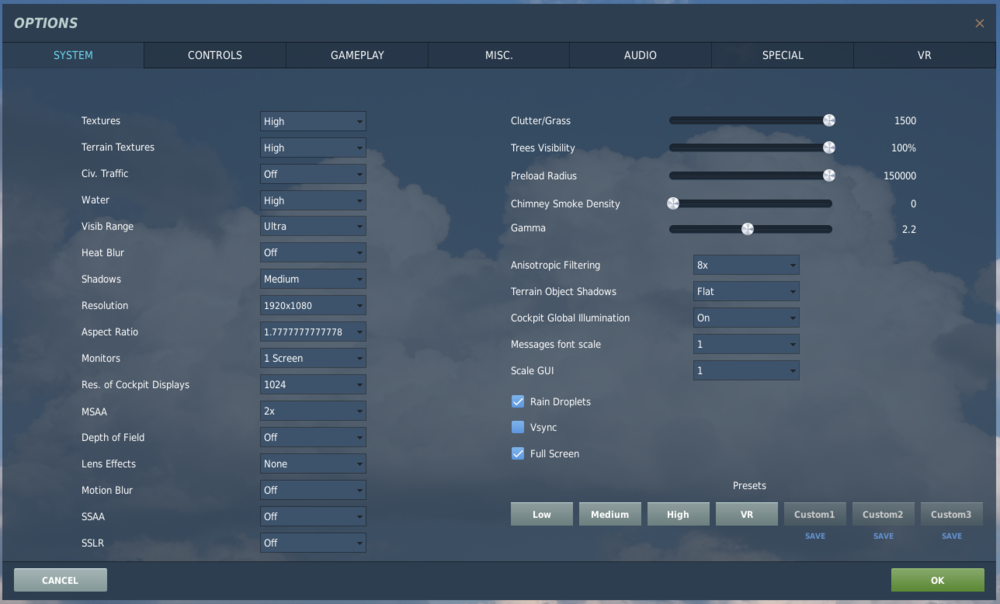Disable Rain Droplets
This screenshot has width=1000, height=604.
518,401
